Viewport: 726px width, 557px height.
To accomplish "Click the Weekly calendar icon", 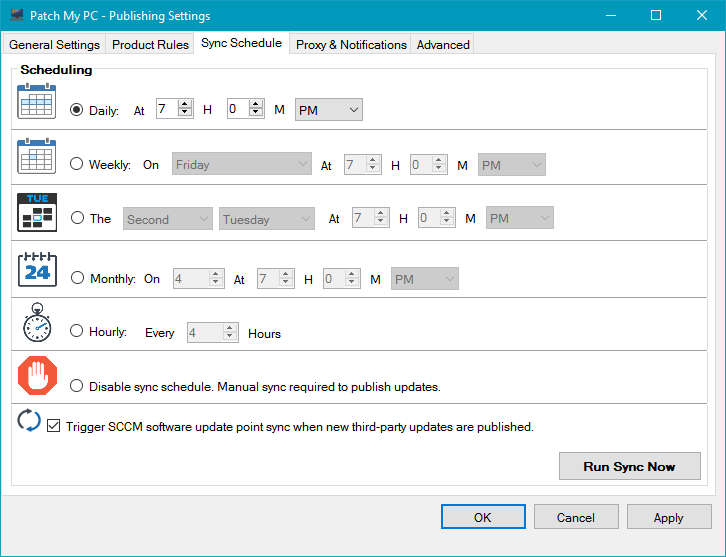I will click(37, 156).
